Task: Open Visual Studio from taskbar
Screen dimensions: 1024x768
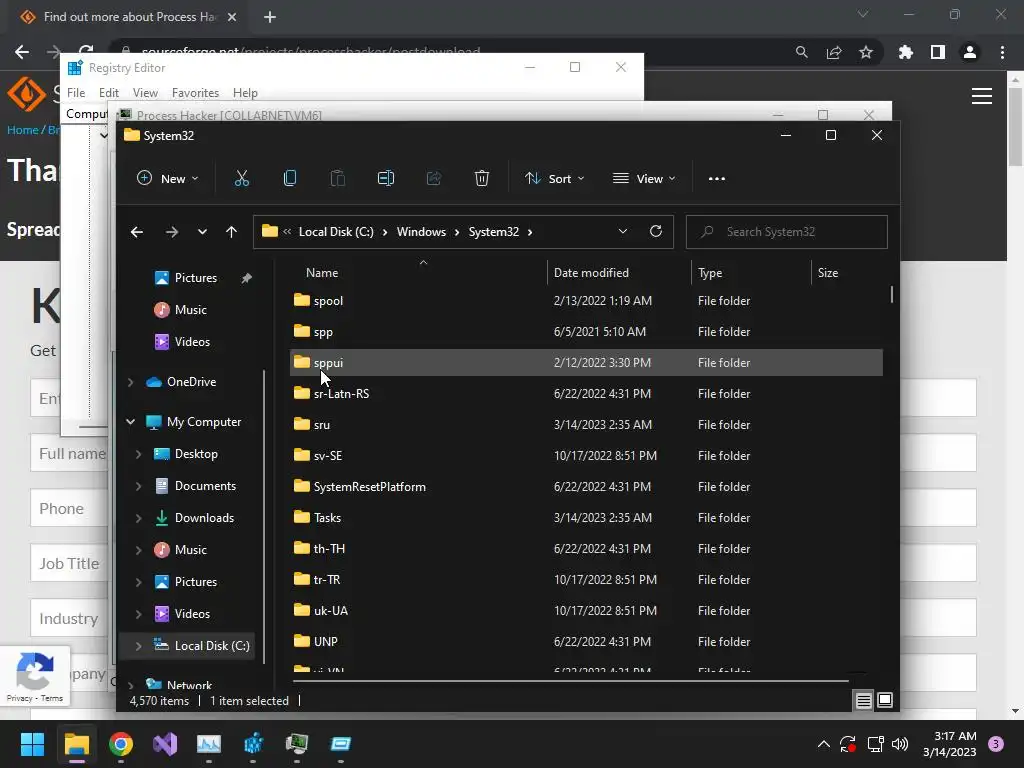Action: click(165, 744)
